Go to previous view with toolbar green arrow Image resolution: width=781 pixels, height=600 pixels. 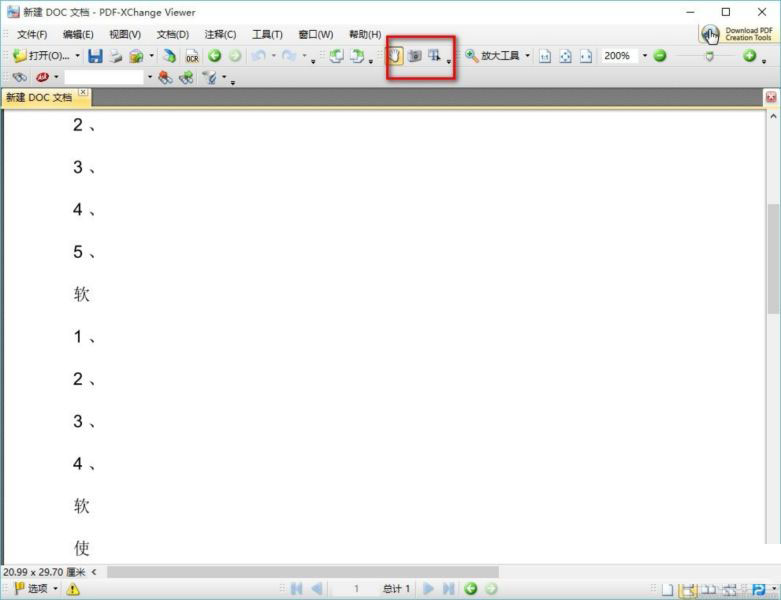215,56
